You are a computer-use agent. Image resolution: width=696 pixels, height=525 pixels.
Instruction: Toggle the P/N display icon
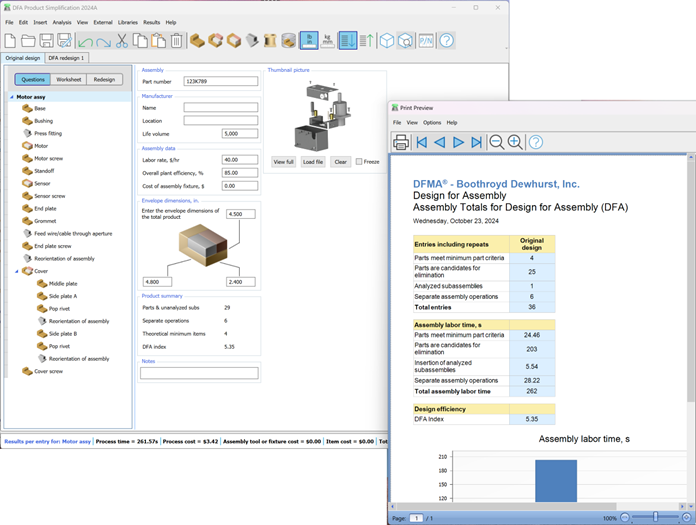(426, 41)
